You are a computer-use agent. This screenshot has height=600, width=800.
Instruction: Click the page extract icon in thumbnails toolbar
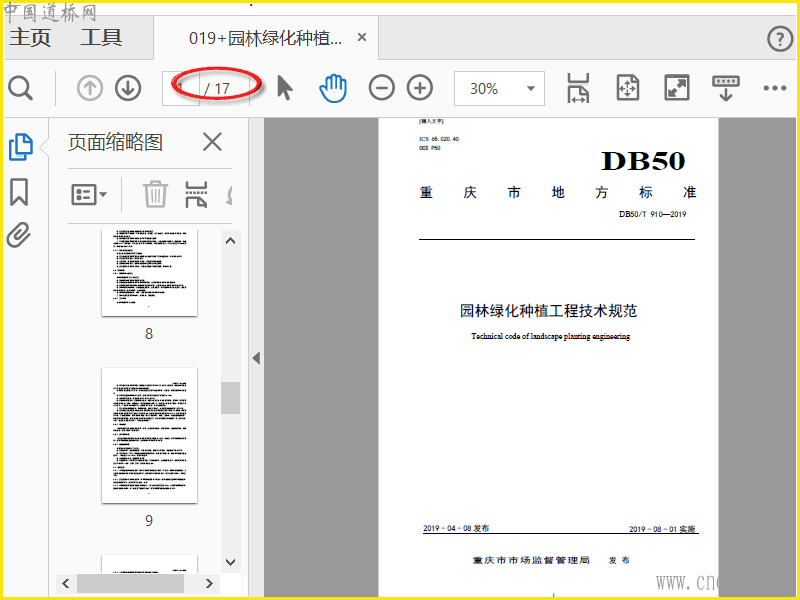pos(196,194)
